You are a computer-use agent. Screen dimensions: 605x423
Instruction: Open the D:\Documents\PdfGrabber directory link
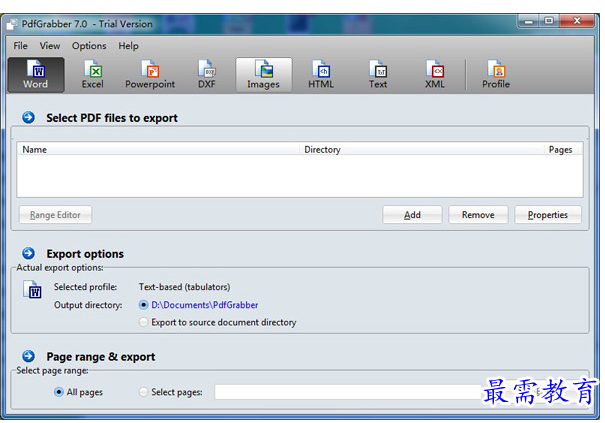pos(205,305)
